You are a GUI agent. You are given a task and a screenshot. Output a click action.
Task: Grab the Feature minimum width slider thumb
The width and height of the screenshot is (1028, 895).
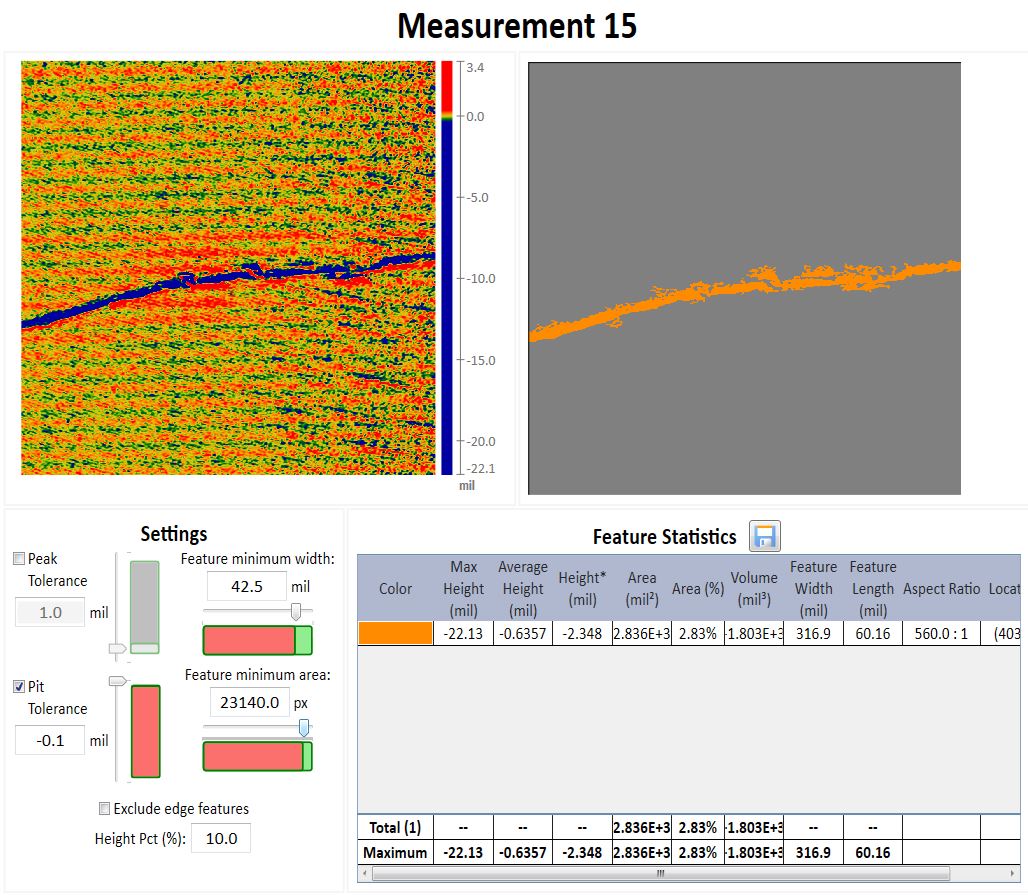coord(296,612)
